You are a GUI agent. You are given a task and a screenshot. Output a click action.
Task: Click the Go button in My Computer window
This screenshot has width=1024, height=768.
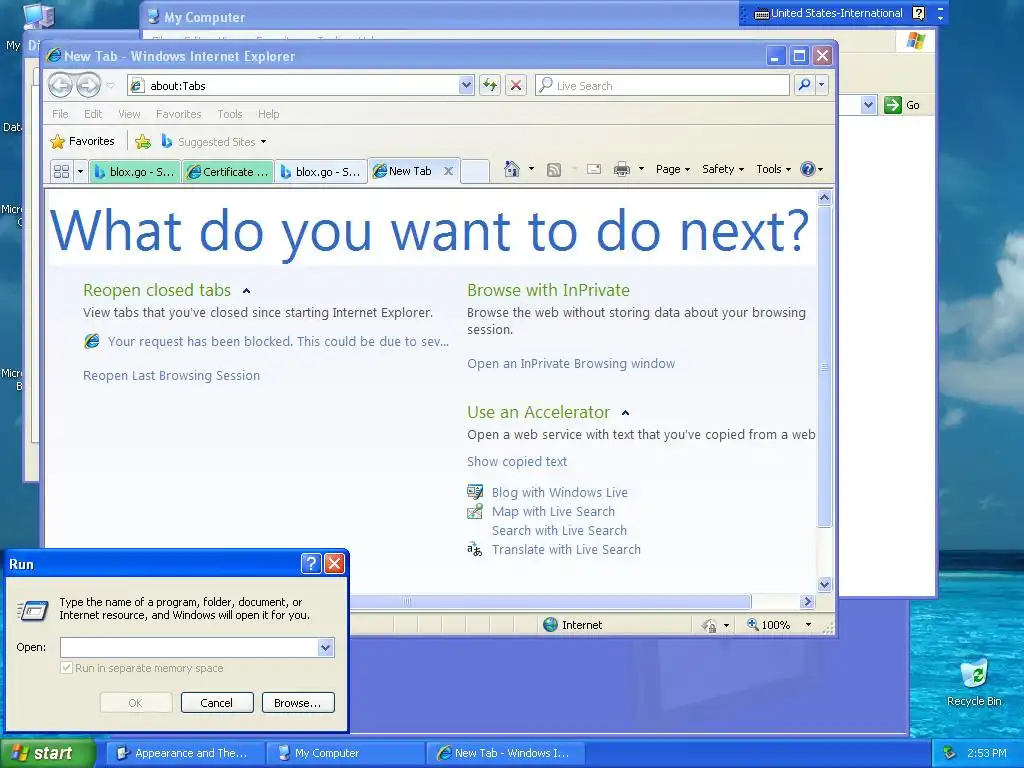click(x=903, y=104)
